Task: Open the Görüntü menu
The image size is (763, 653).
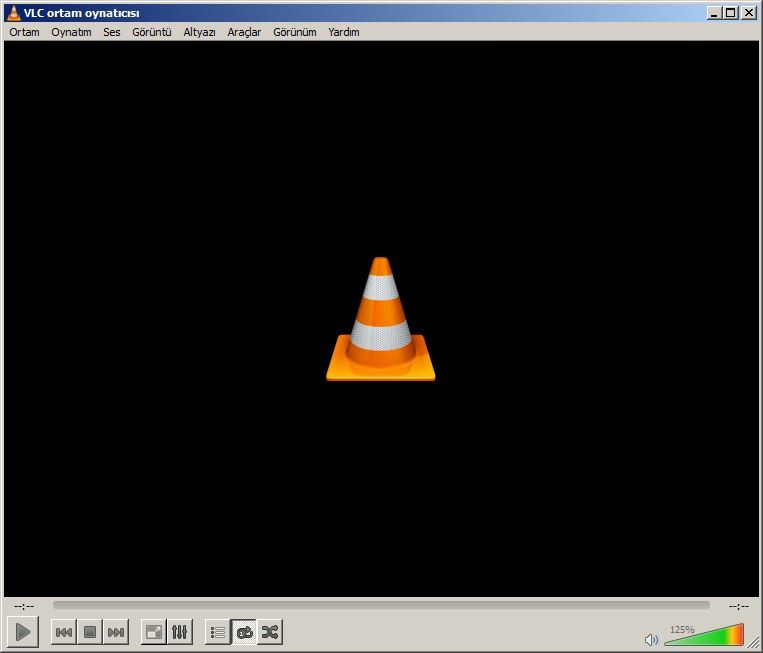Action: [152, 32]
